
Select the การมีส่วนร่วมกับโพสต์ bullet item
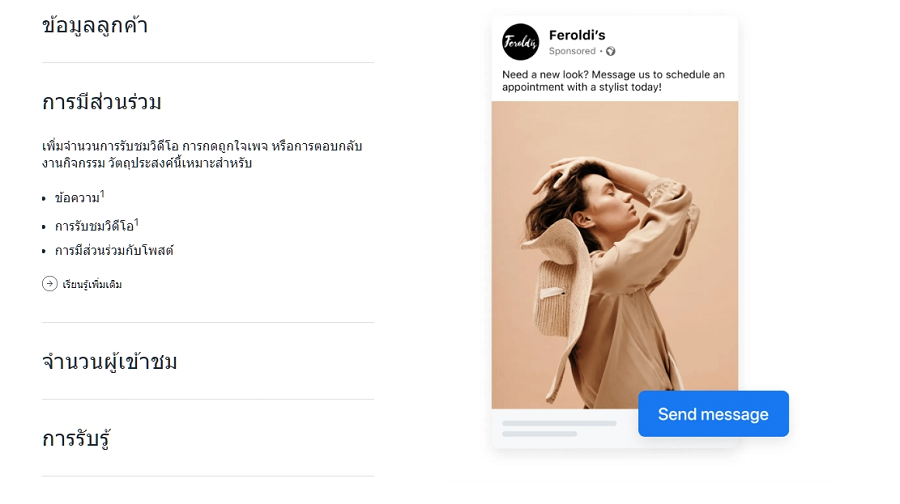(x=114, y=251)
